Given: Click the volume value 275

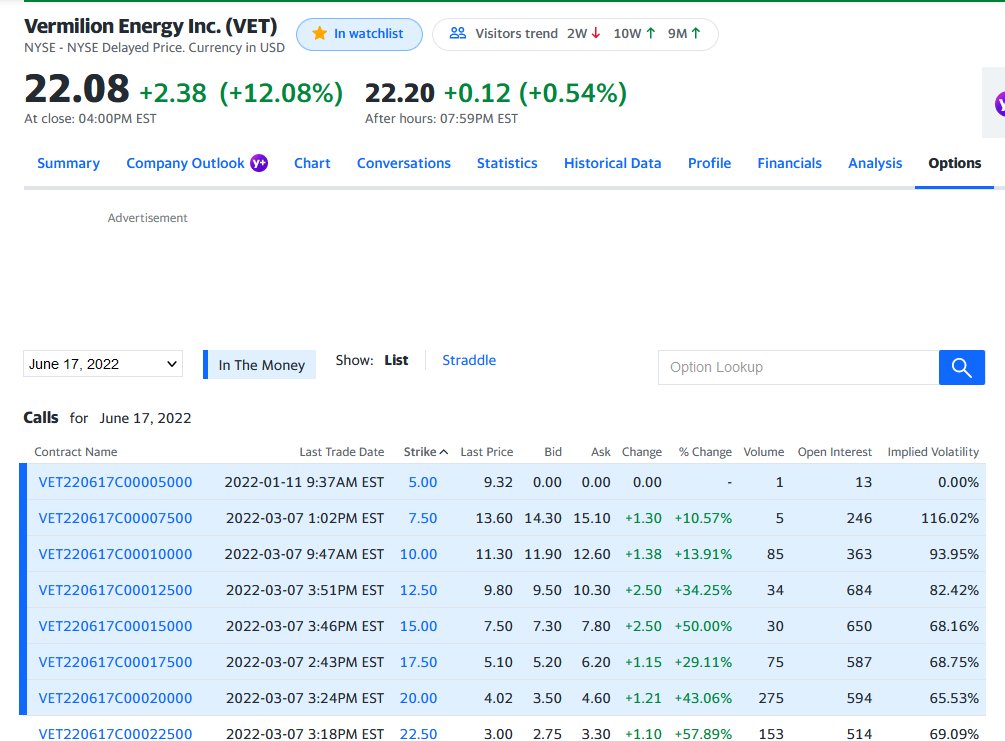Looking at the screenshot, I should (771, 697).
